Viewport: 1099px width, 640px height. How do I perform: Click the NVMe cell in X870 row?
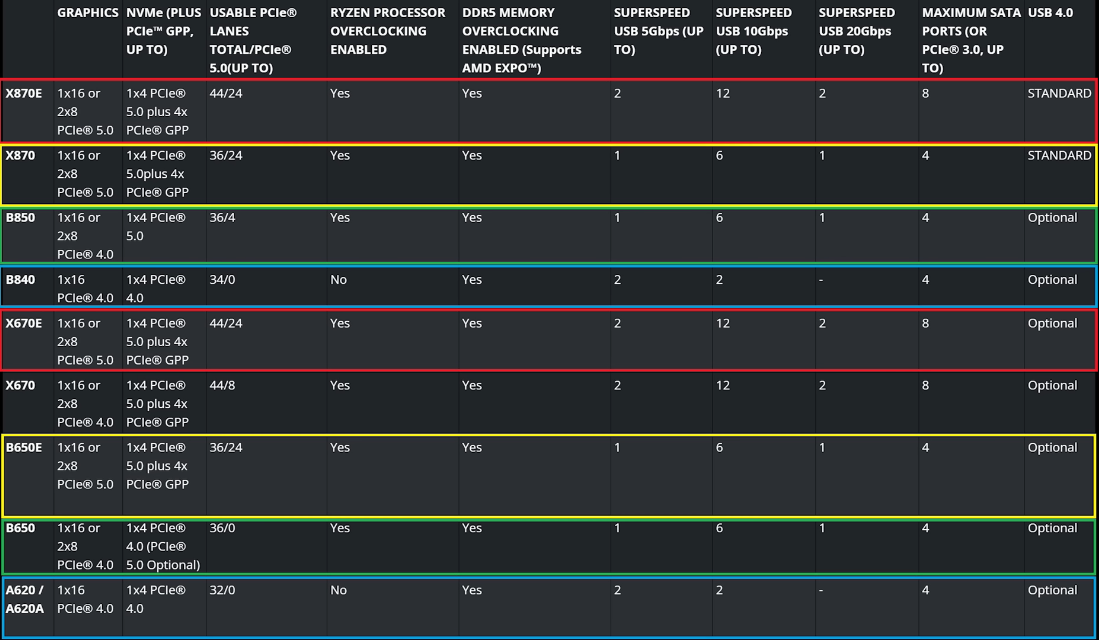(158, 174)
